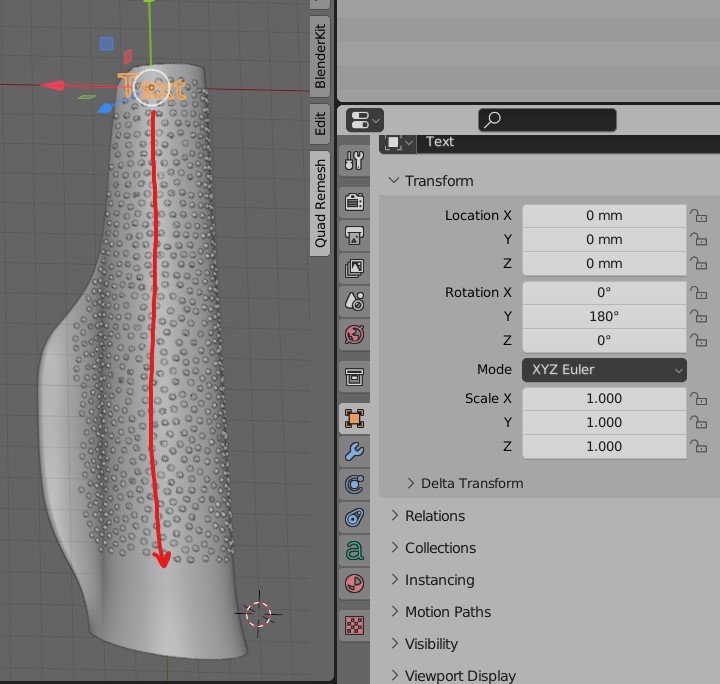Click the green XZ plane gizmo square
The width and height of the screenshot is (720, 684).
point(86,97)
